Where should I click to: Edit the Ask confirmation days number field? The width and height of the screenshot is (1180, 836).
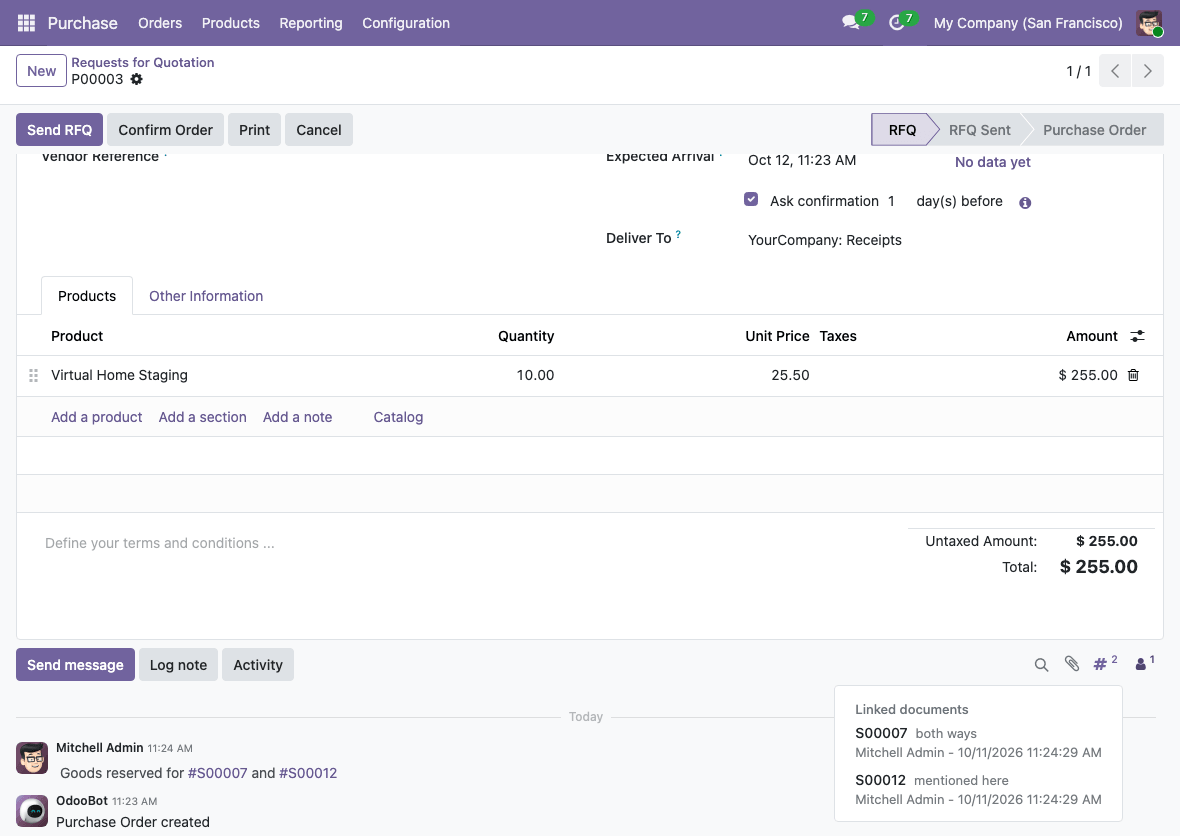(x=891, y=201)
